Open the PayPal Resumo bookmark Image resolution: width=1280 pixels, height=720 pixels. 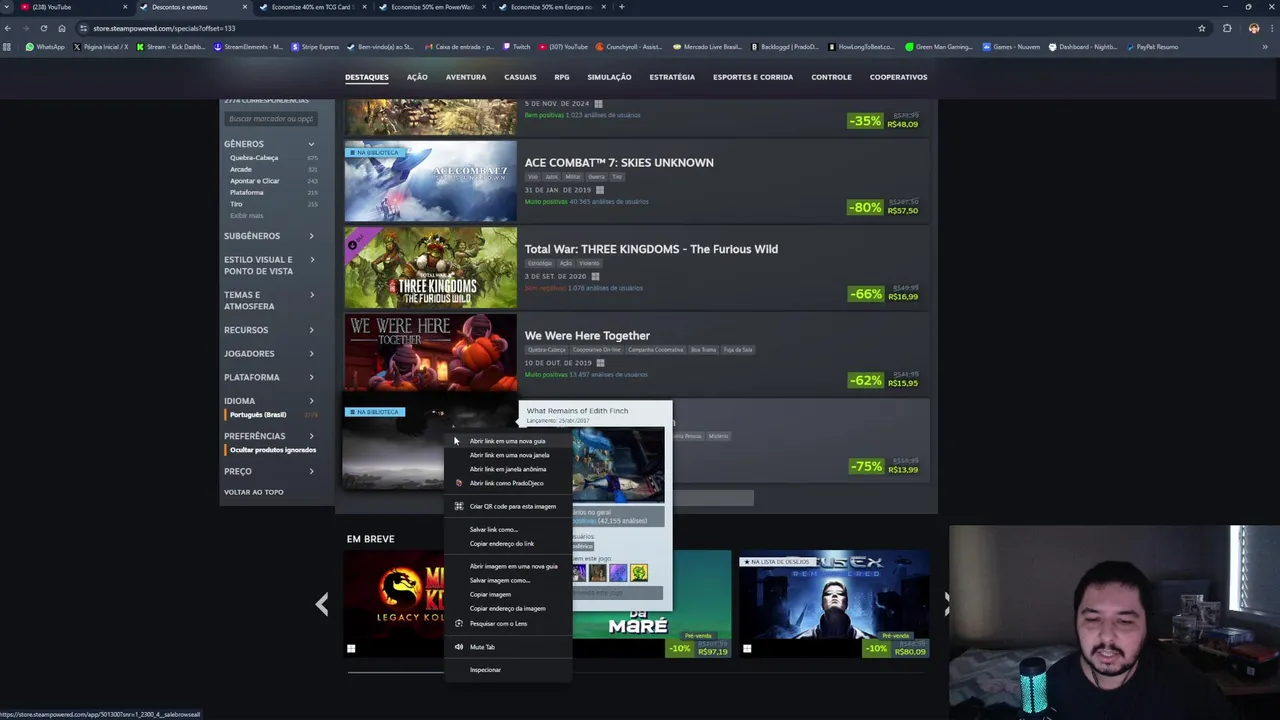pos(1152,47)
